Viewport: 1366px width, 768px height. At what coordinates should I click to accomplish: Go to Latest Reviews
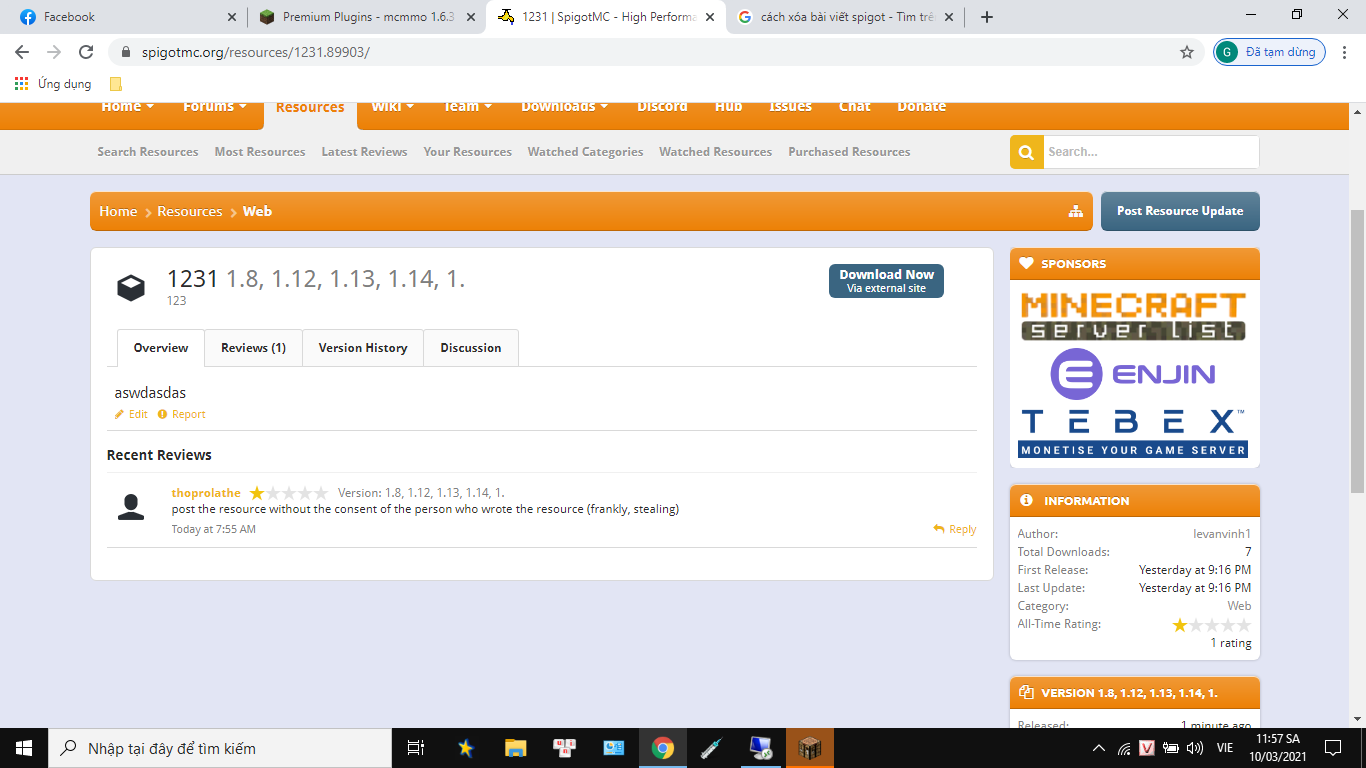364,152
